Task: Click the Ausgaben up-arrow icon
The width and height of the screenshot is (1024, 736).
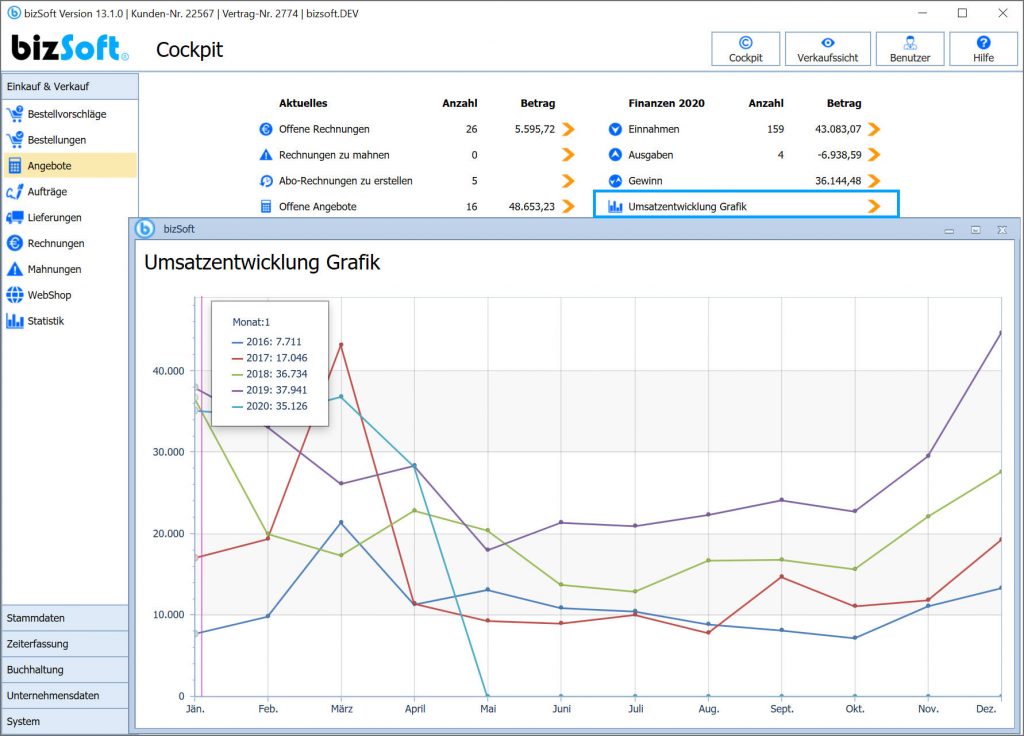Action: click(615, 155)
